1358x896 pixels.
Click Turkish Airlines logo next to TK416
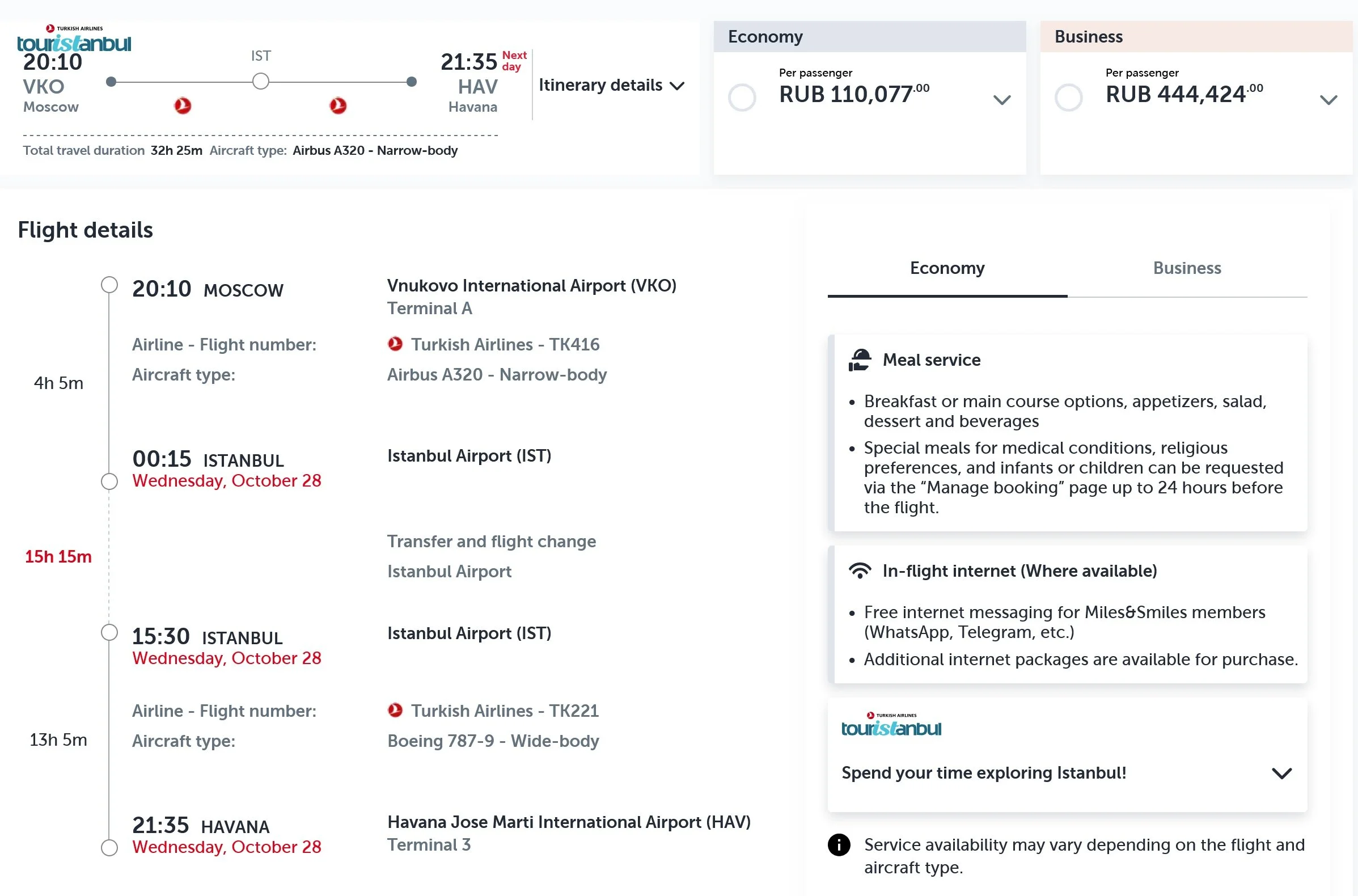395,344
